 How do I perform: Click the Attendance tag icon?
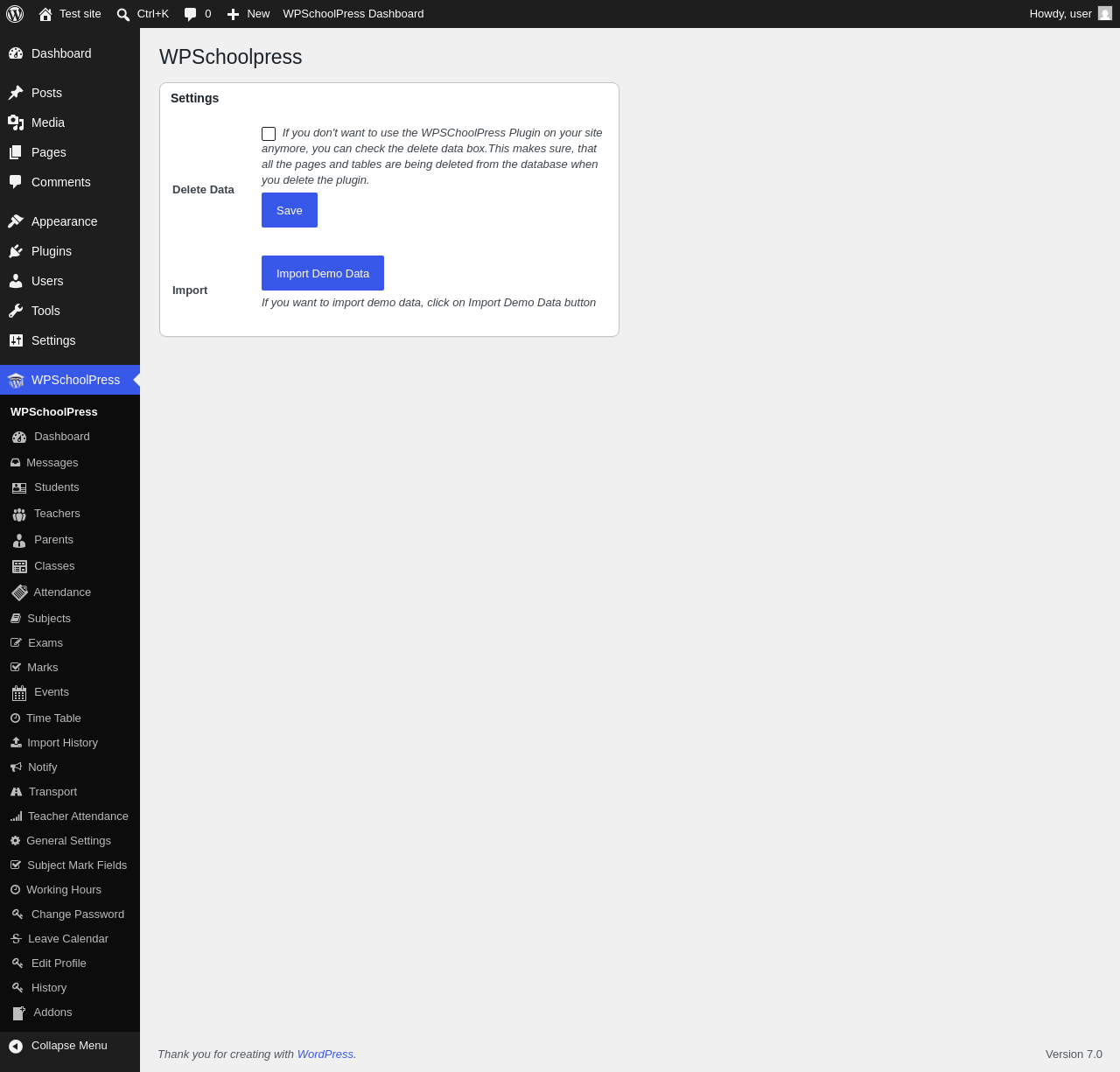click(x=19, y=592)
